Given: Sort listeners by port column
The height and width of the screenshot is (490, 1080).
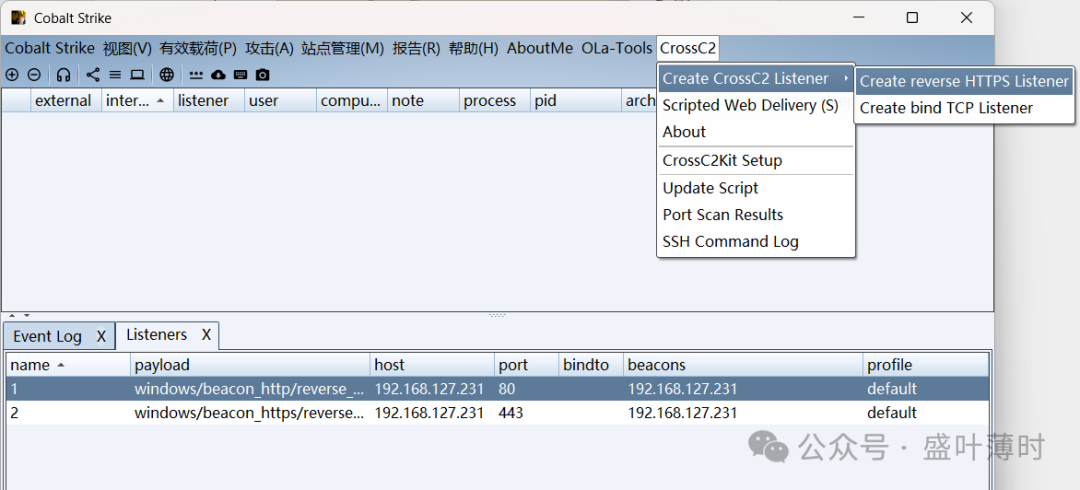Looking at the screenshot, I should pyautogui.click(x=526, y=365).
